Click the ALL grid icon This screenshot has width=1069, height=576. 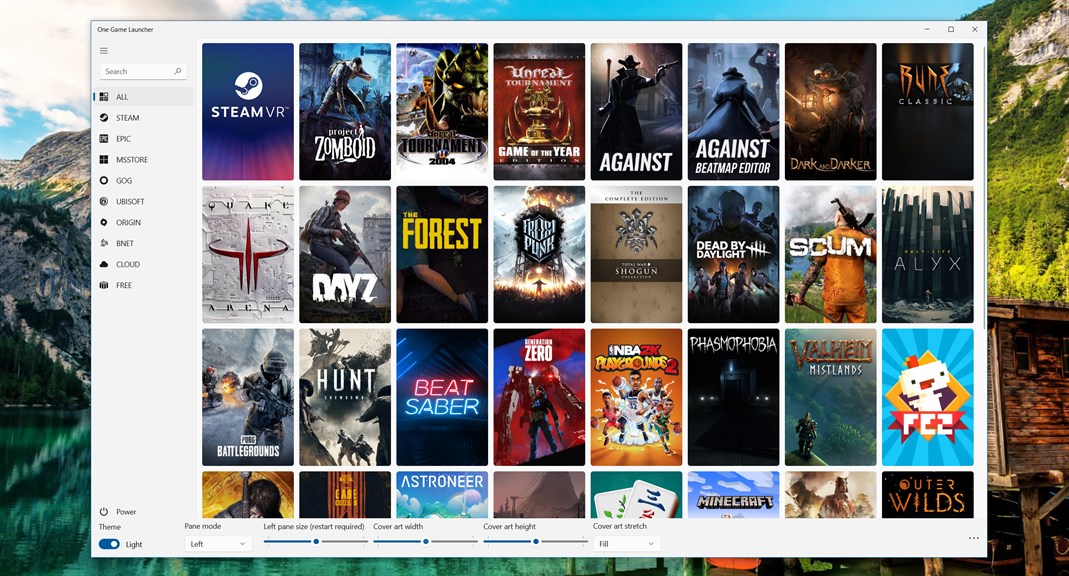[104, 97]
